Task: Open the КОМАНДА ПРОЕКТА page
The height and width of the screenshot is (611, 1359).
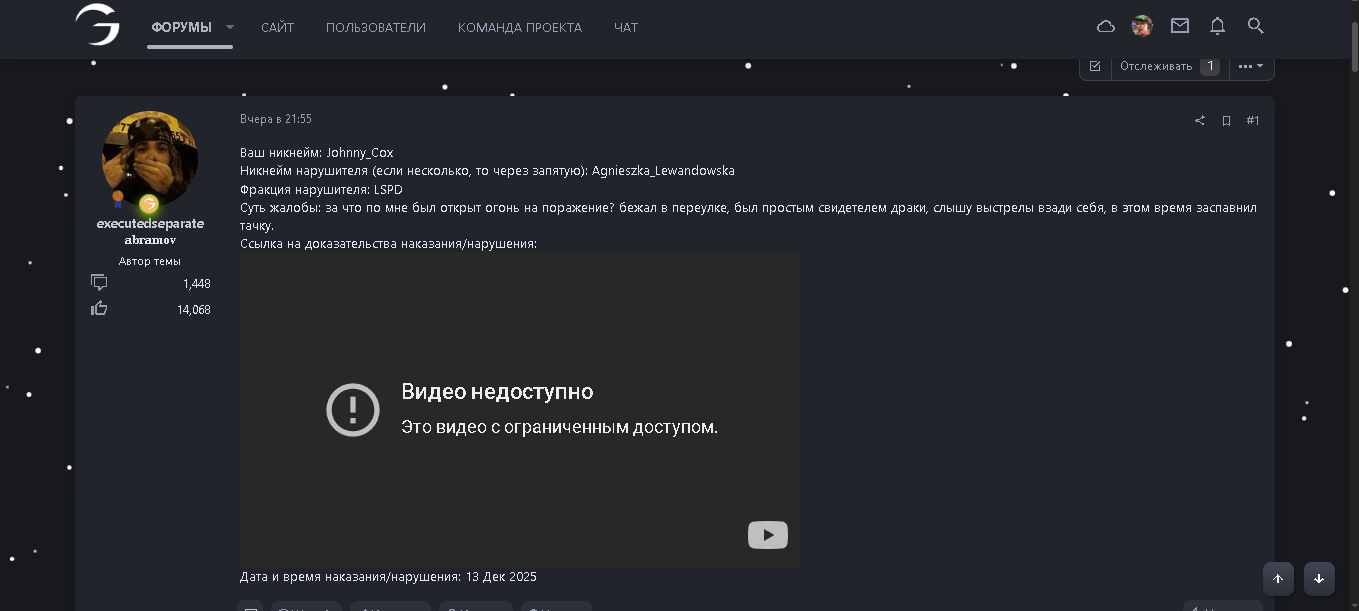Action: click(519, 27)
